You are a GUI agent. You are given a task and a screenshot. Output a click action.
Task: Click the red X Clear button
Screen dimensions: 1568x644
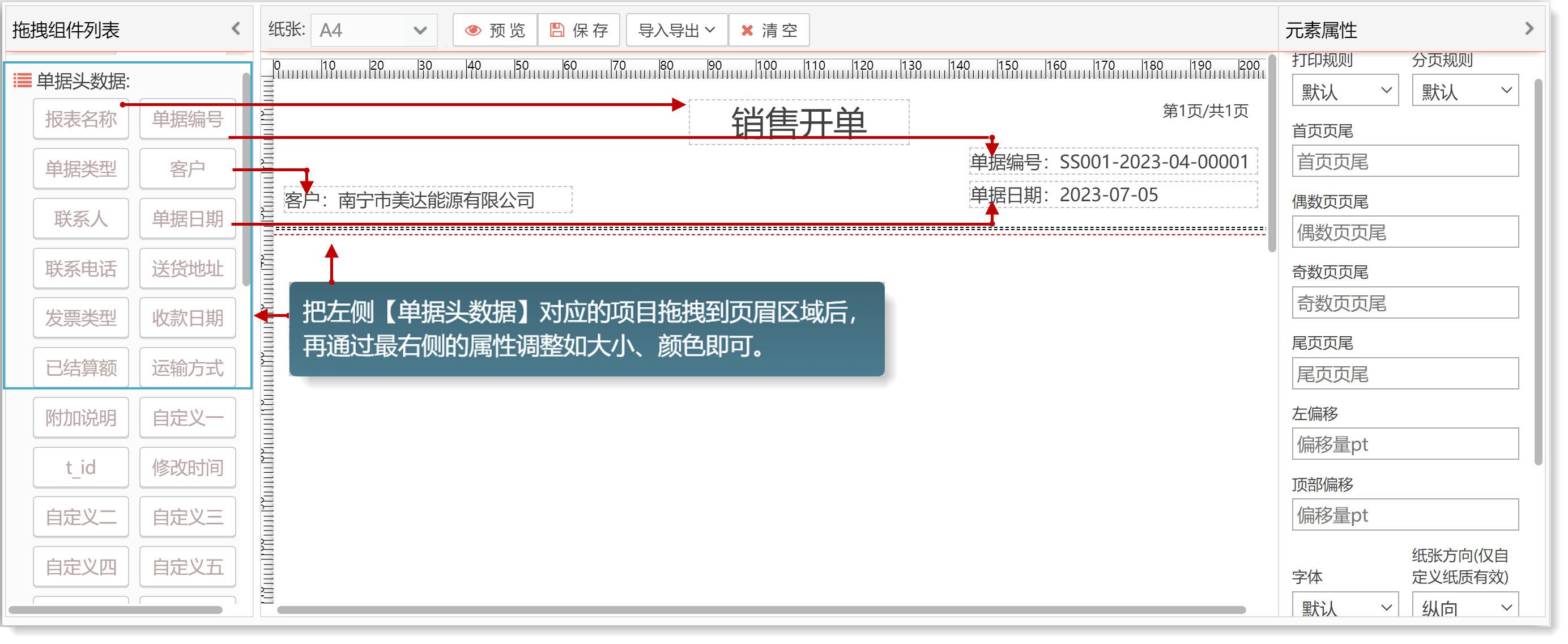click(x=769, y=31)
